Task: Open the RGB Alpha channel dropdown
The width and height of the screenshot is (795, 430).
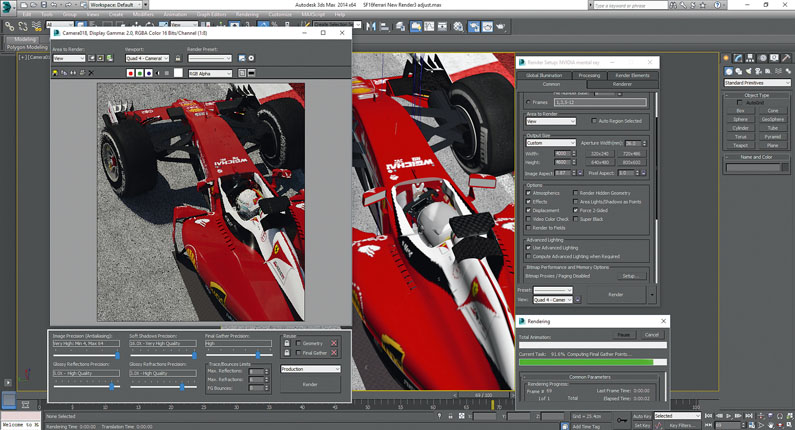Action: pyautogui.click(x=210, y=74)
